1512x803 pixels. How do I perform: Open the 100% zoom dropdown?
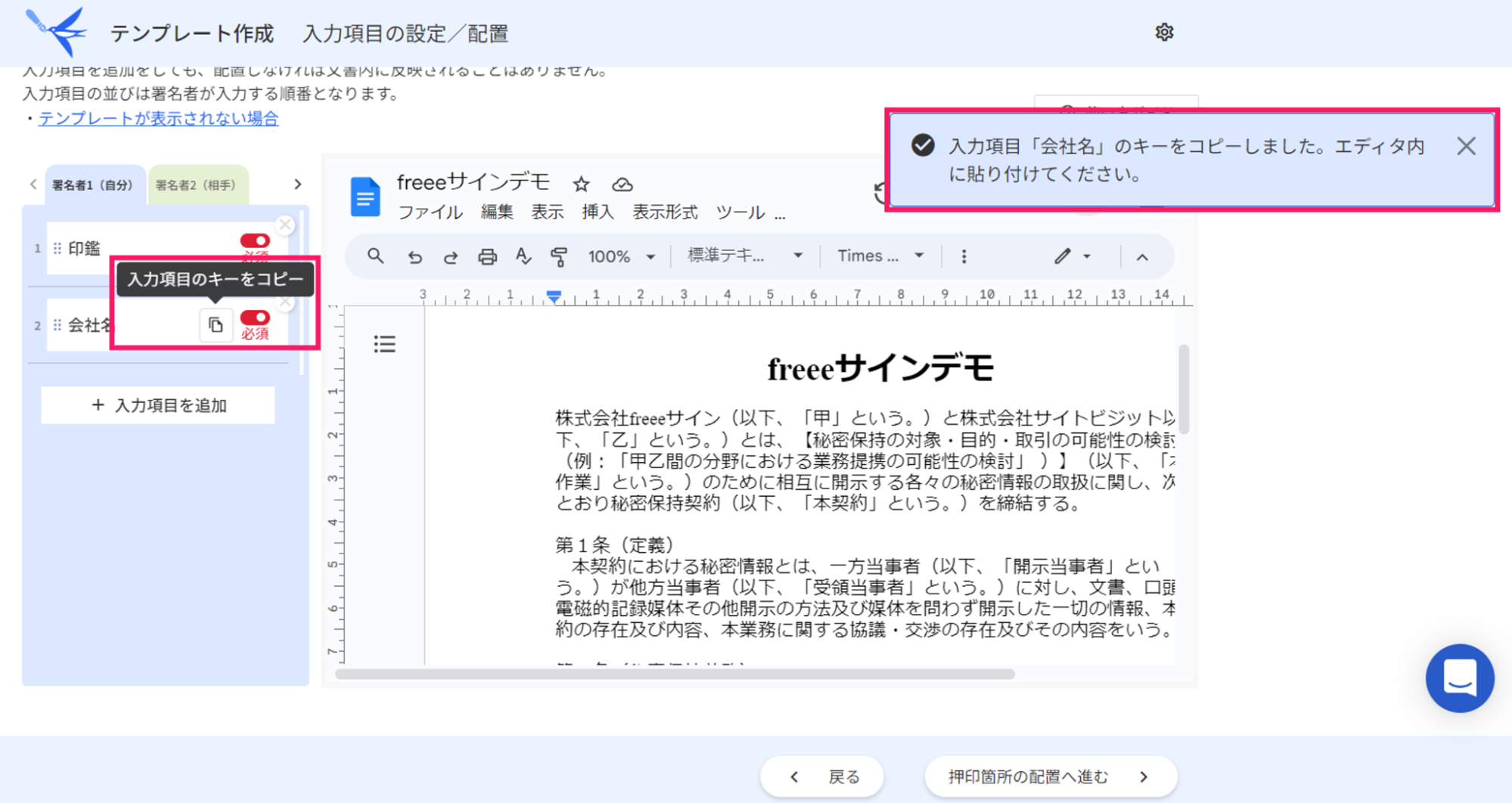click(622, 256)
